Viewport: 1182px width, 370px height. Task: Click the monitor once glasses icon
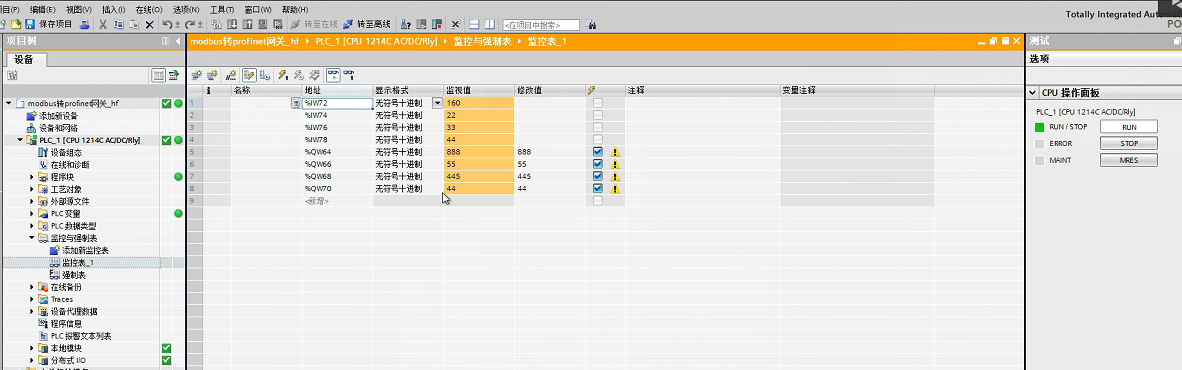pos(349,75)
